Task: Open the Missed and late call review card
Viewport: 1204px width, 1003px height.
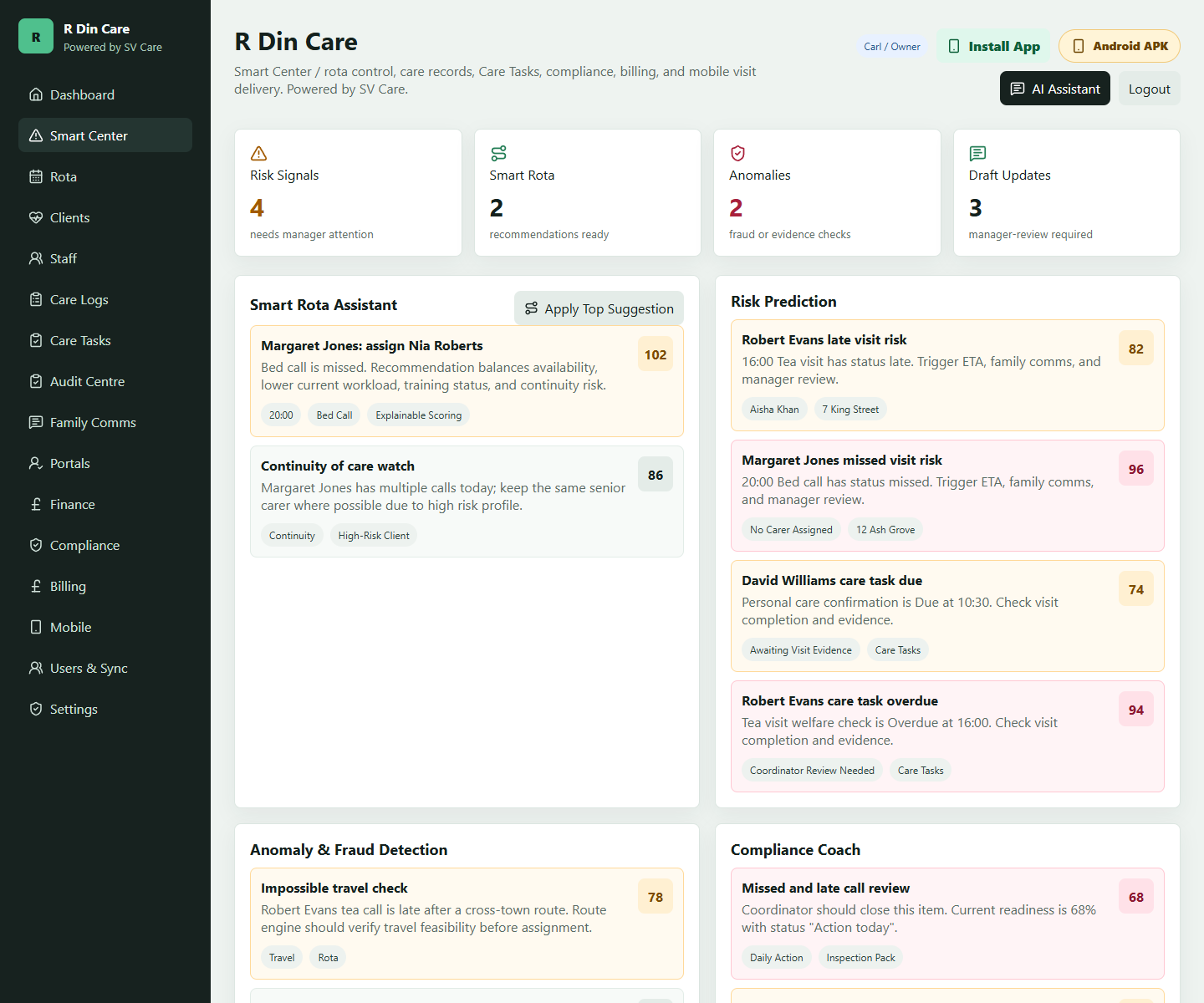Action: [947, 924]
